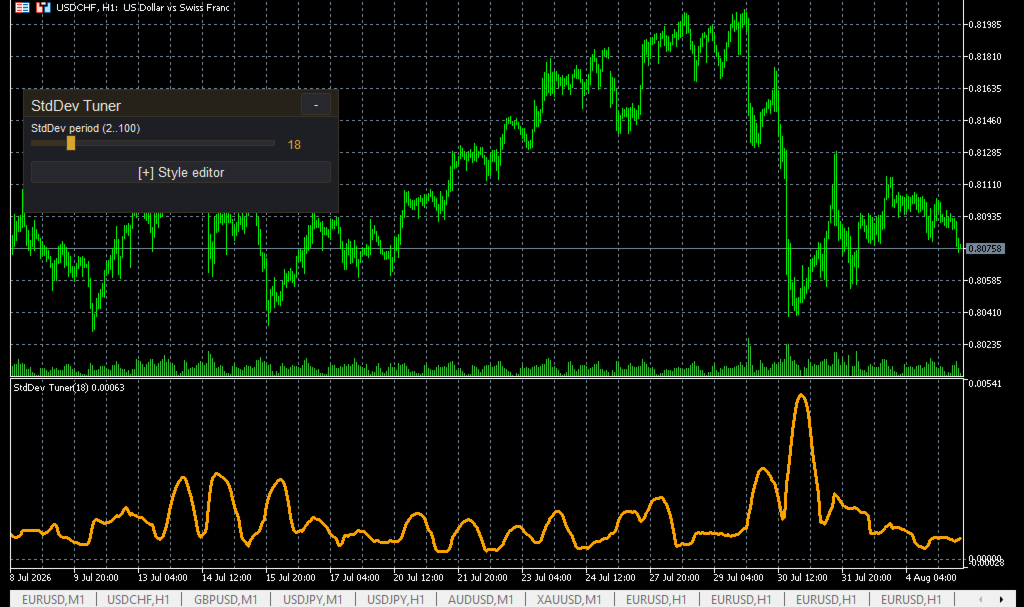
Task: Collapse the StdDev Tuner panel with the minus button
Action: click(x=315, y=105)
